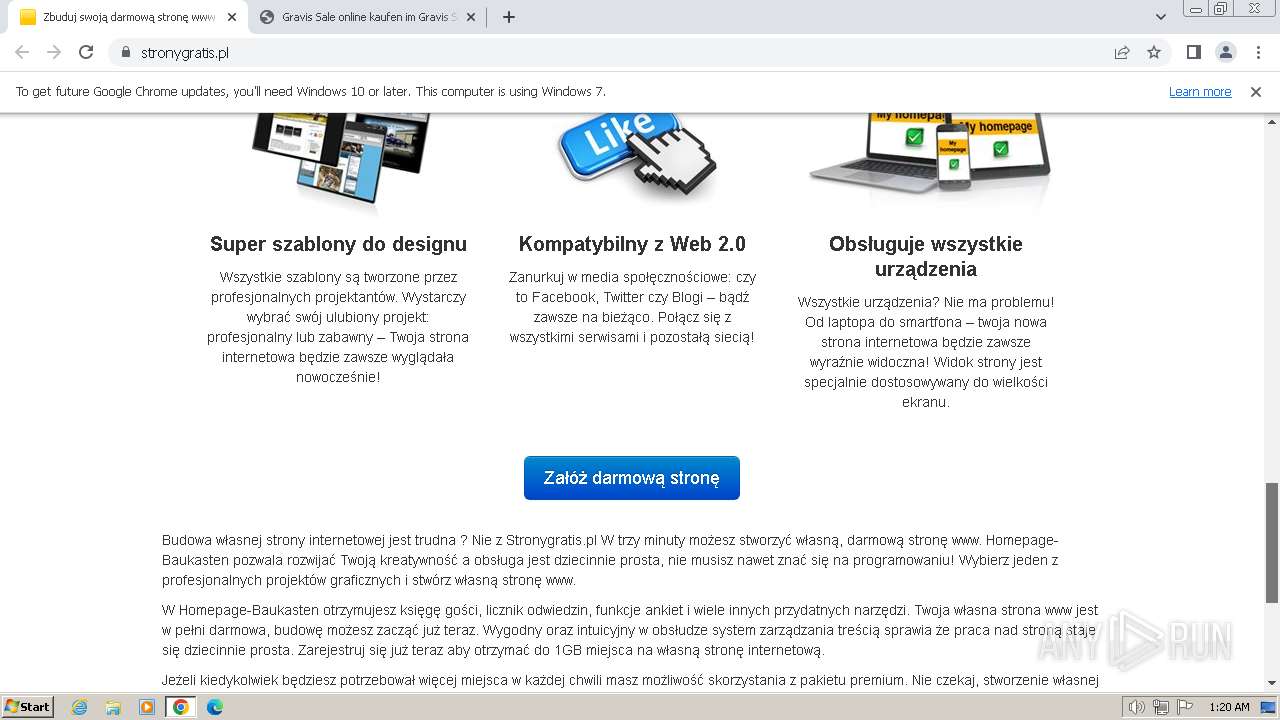The height and width of the screenshot is (720, 1280).
Task: Open the Learn more link
Action: pyautogui.click(x=1200, y=92)
